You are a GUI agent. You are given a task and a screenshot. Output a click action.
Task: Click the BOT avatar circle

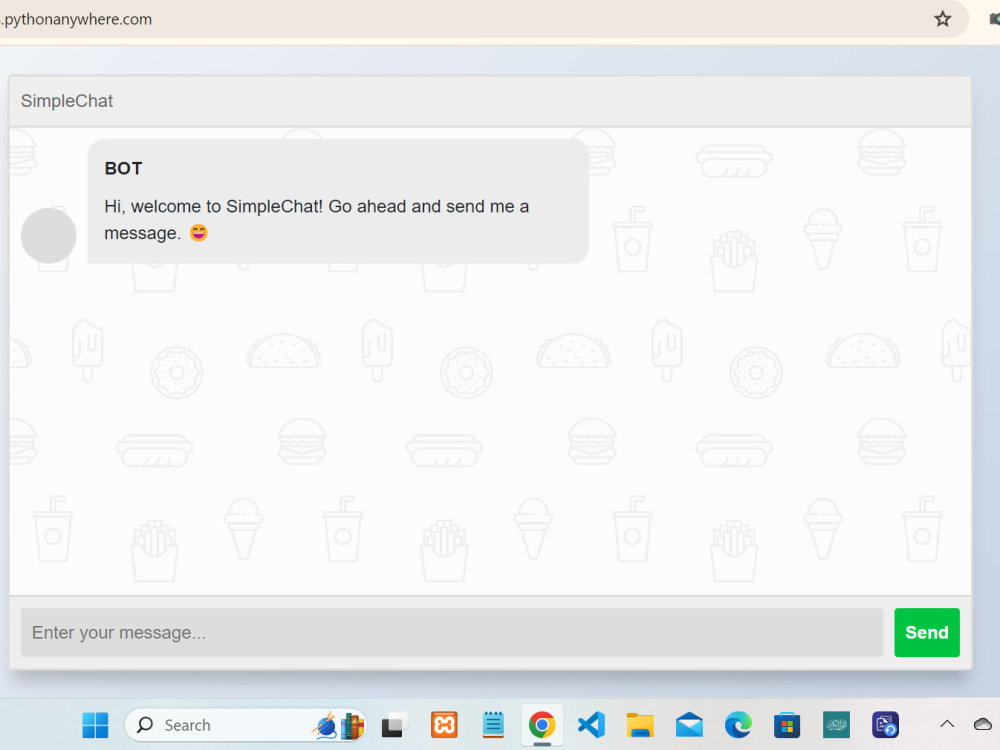click(x=48, y=235)
